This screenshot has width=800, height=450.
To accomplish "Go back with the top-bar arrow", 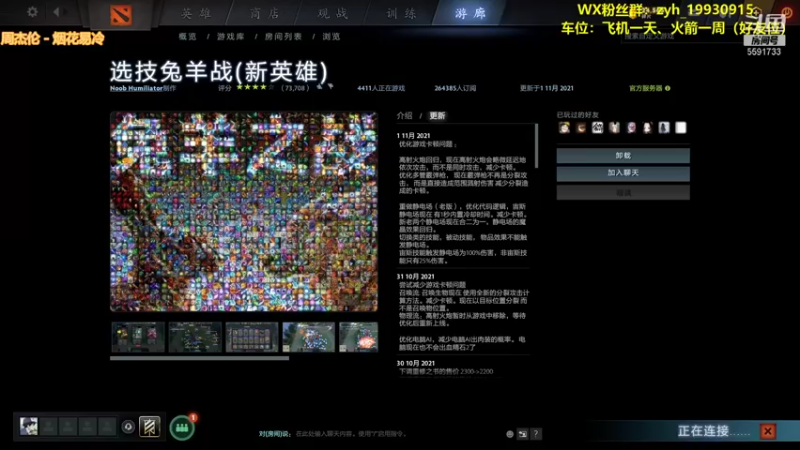I will point(56,11).
